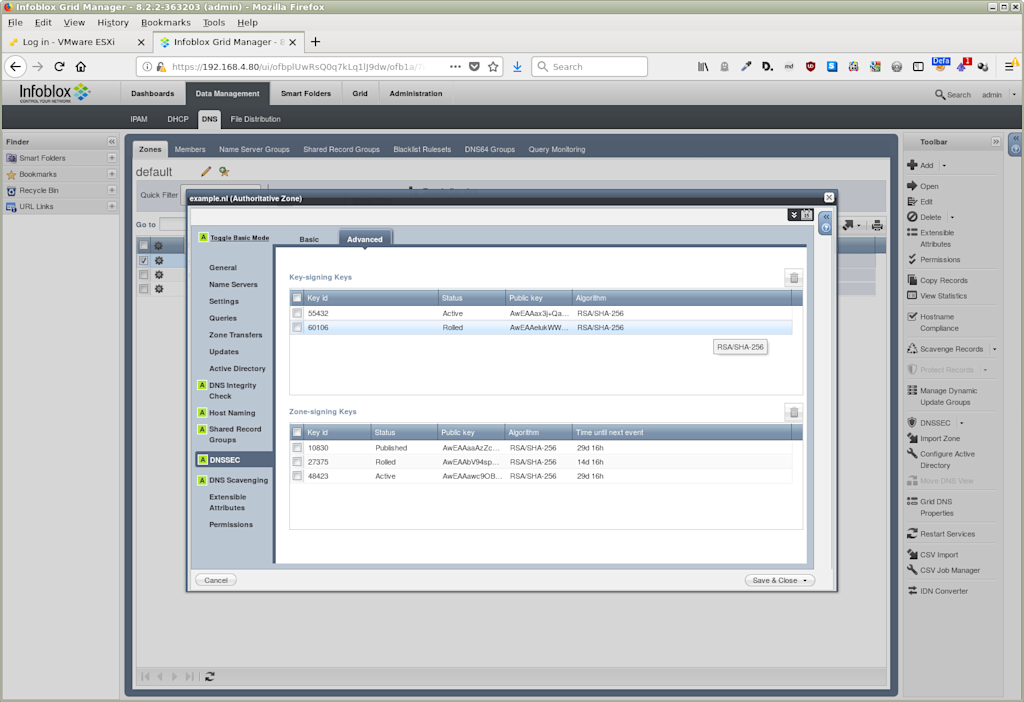Image resolution: width=1024 pixels, height=702 pixels.
Task: Open the Name Server Groups tab
Action: pos(254,150)
